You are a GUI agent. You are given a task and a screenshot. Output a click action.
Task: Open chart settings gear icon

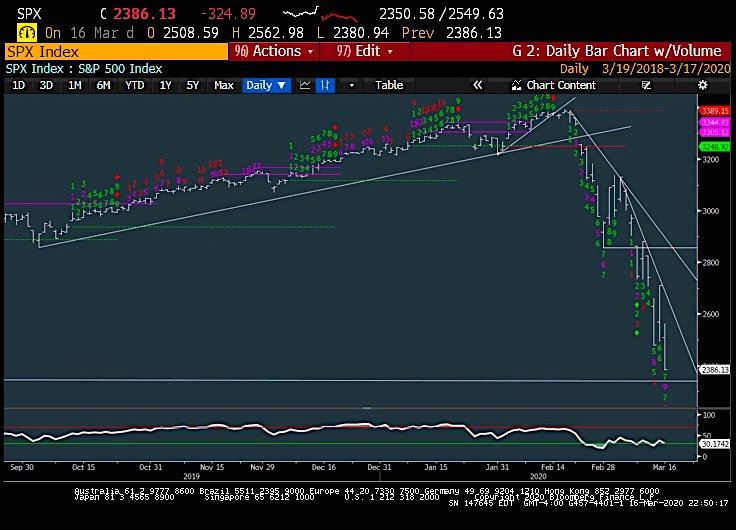[x=702, y=85]
